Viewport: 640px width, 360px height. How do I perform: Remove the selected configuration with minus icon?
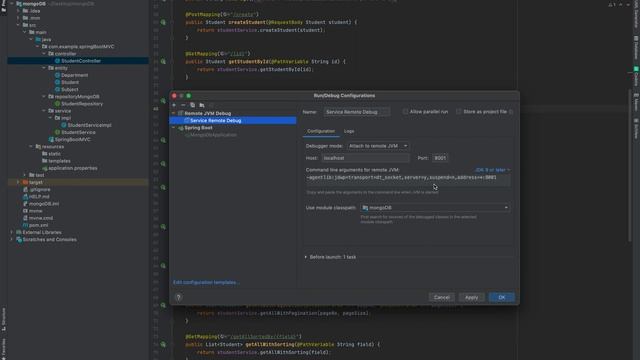click(x=183, y=105)
